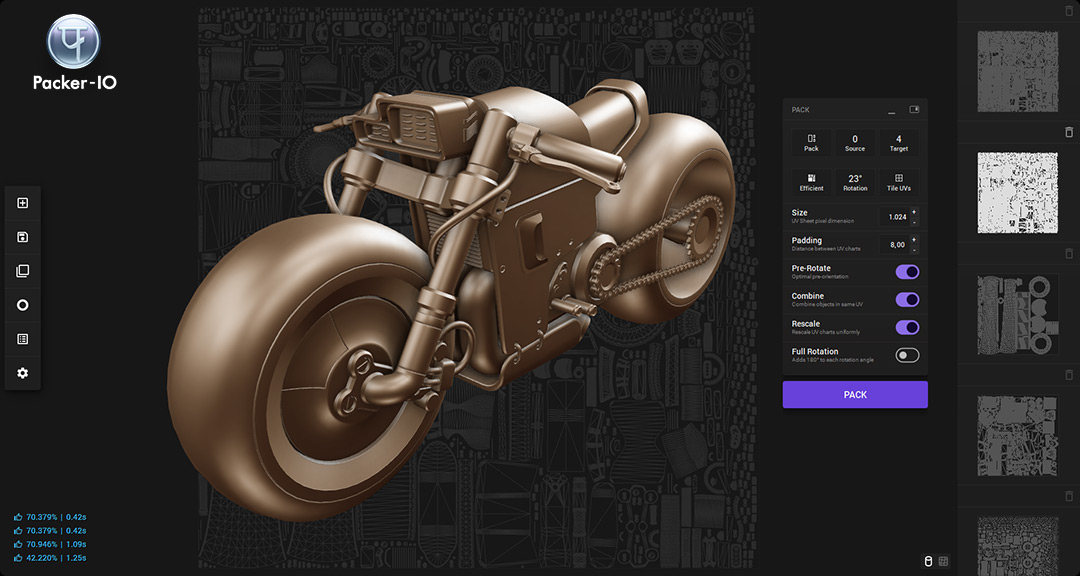
Task: Click the purple PACK button
Action: [855, 395]
